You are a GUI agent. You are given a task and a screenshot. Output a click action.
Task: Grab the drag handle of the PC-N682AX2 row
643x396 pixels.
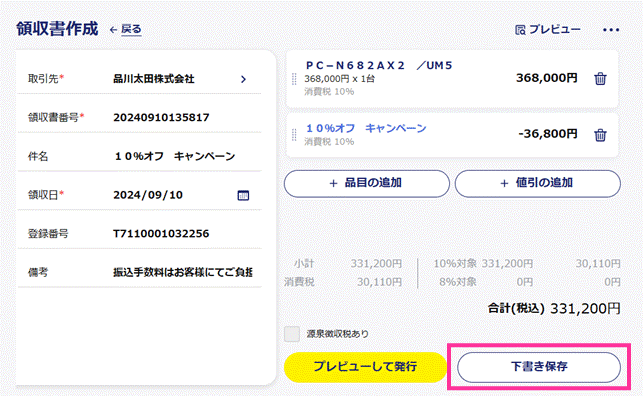point(294,79)
